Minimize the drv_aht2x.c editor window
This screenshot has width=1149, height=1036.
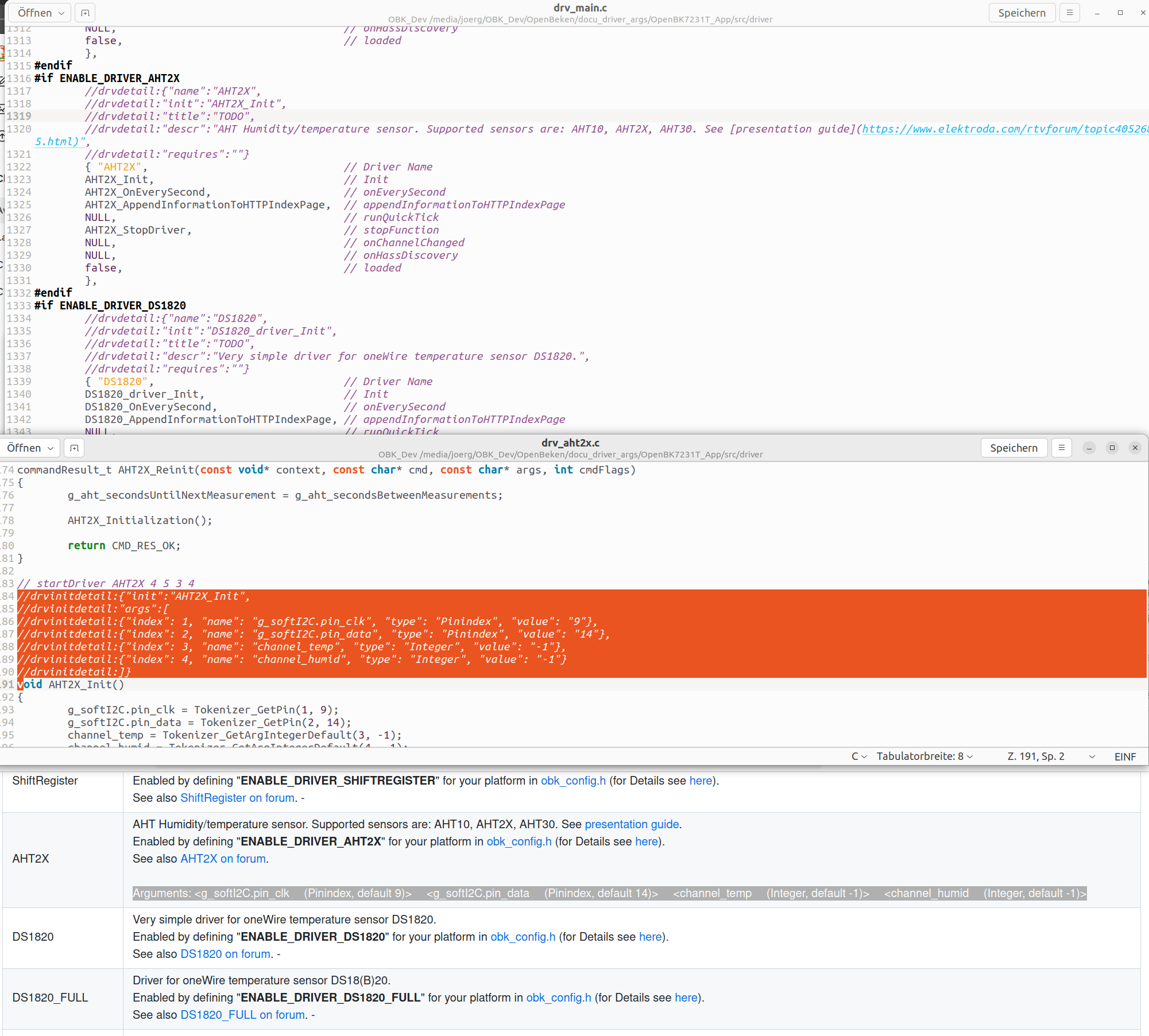point(1089,448)
